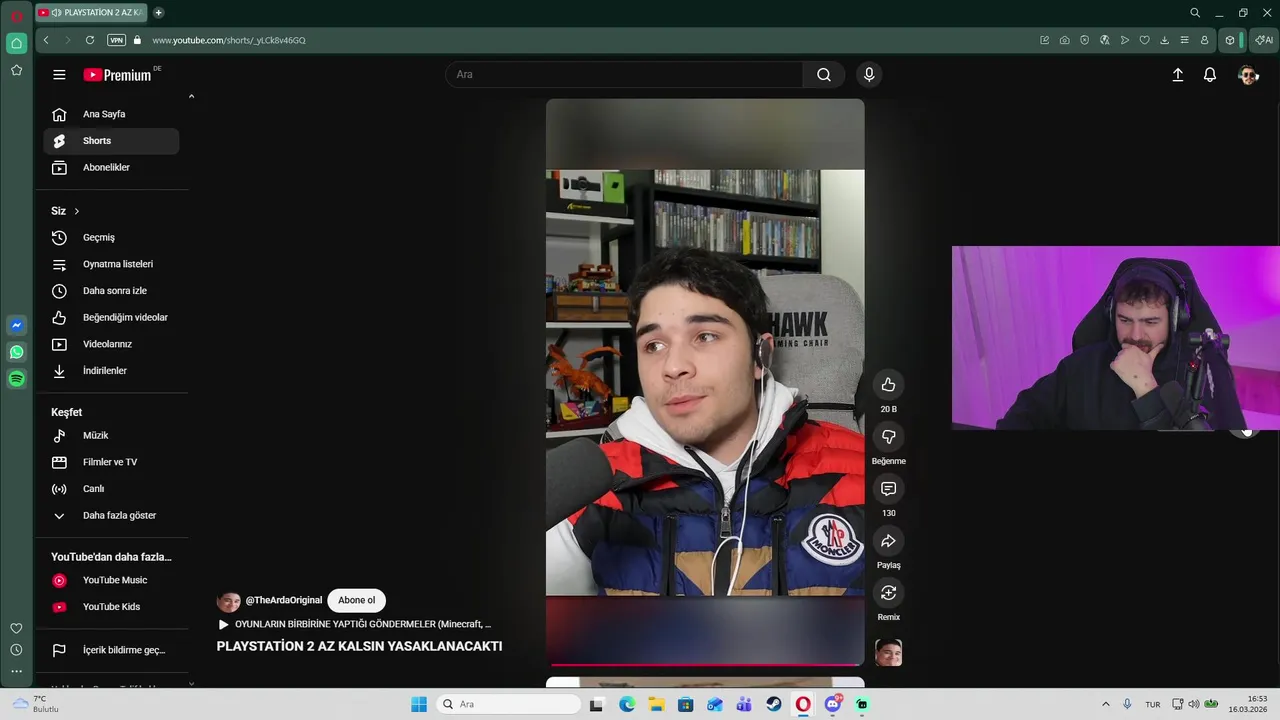Open the Remix option
The height and width of the screenshot is (720, 1280).
click(x=888, y=593)
